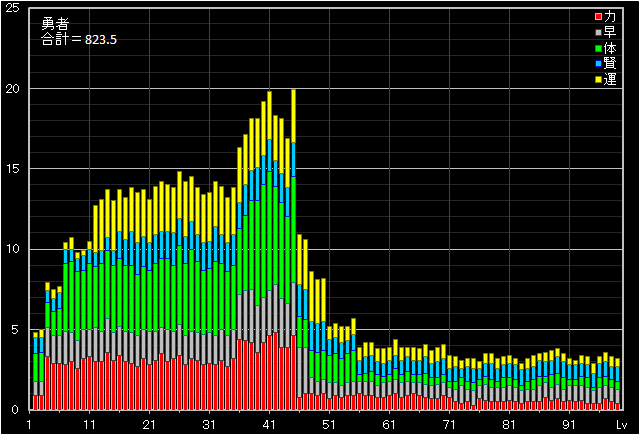The width and height of the screenshot is (640, 435).
Task: Click the 体 legend label
Action: point(610,48)
